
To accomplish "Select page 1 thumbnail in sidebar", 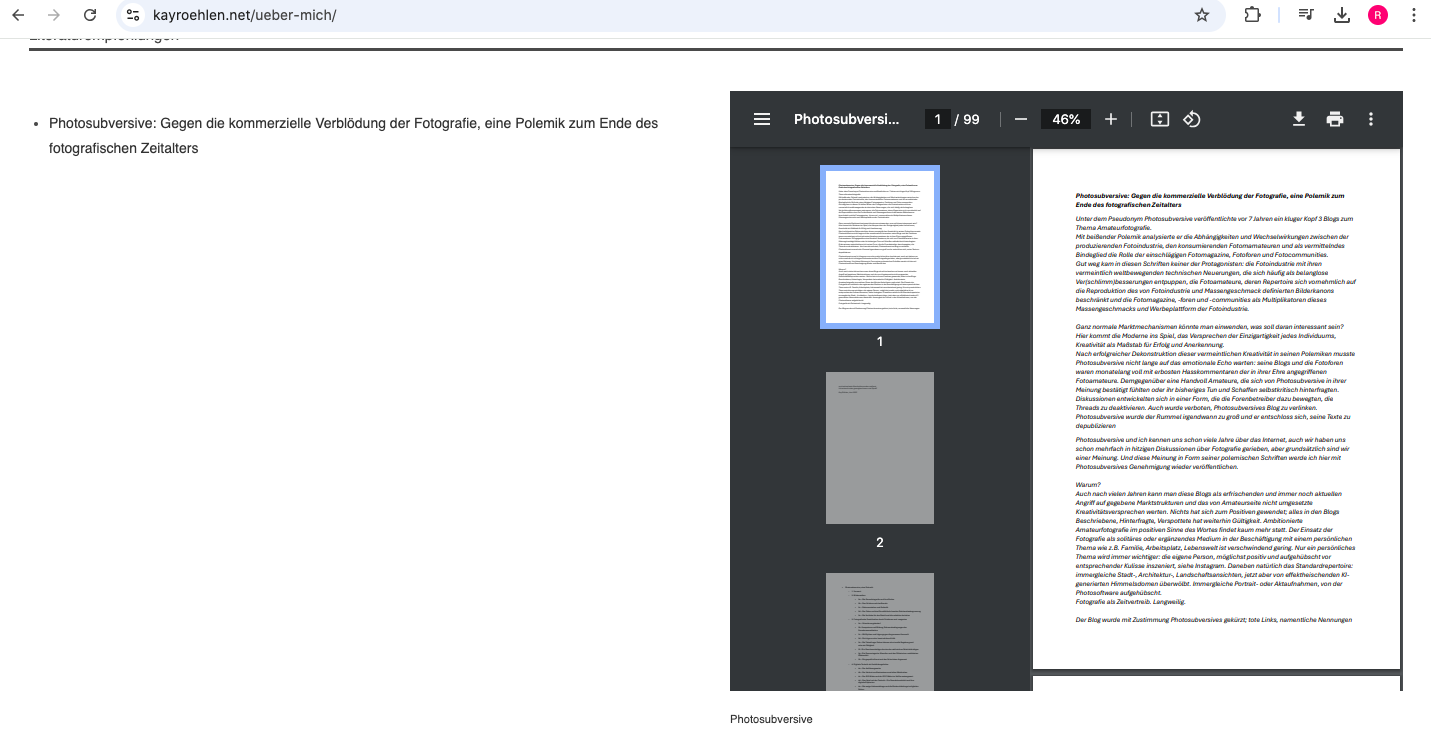I will pos(880,247).
